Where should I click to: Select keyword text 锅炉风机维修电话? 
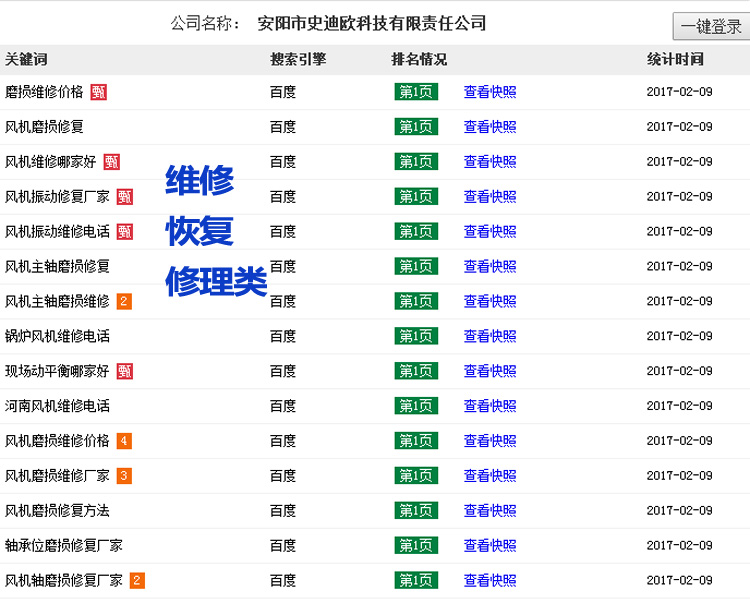point(57,336)
